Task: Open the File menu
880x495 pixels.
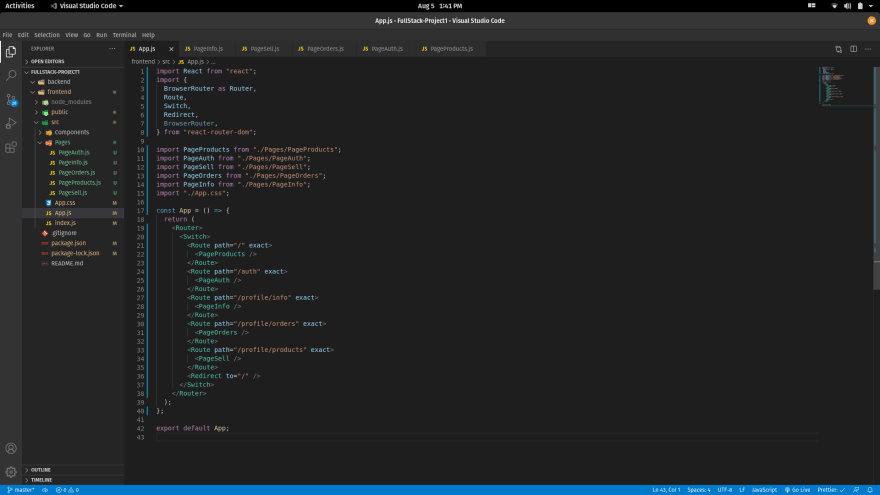Action: tap(7, 35)
